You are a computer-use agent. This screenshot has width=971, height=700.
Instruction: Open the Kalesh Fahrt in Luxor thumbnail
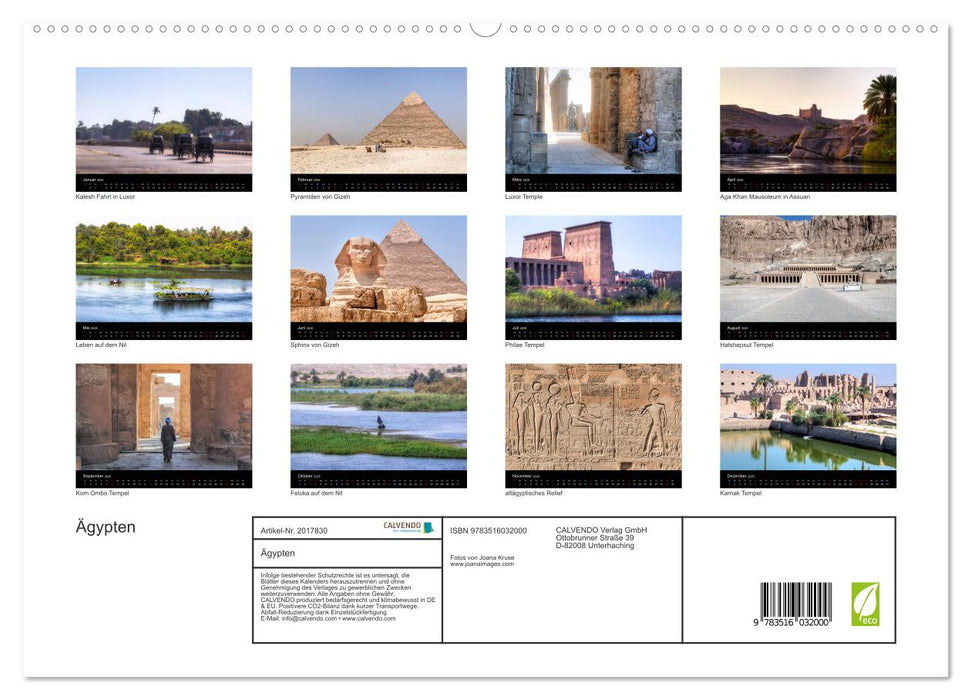coord(164,120)
